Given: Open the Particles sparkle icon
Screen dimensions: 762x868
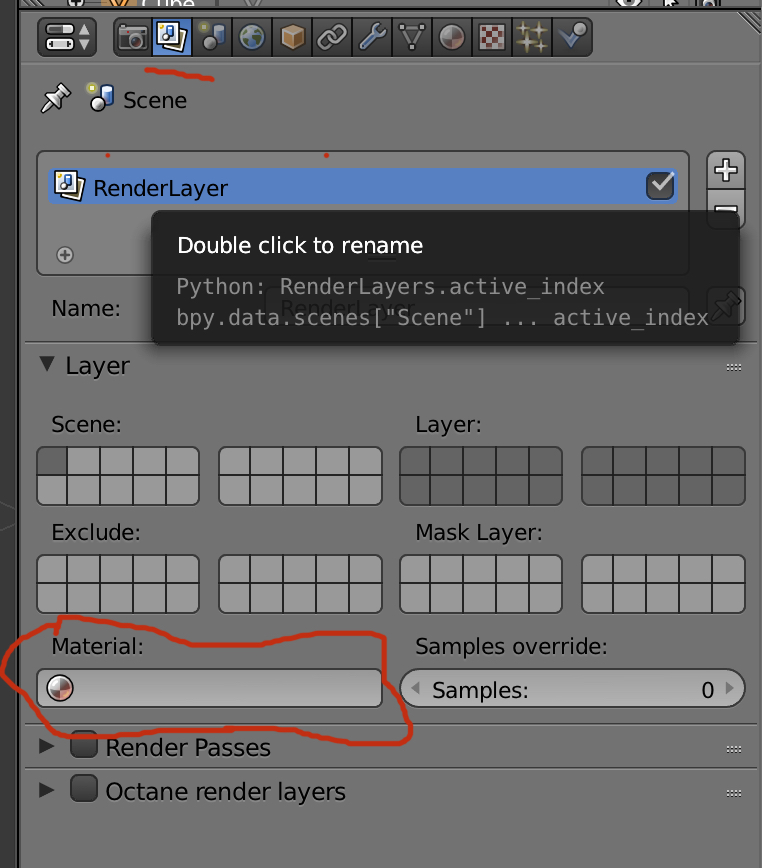Looking at the screenshot, I should (530, 38).
